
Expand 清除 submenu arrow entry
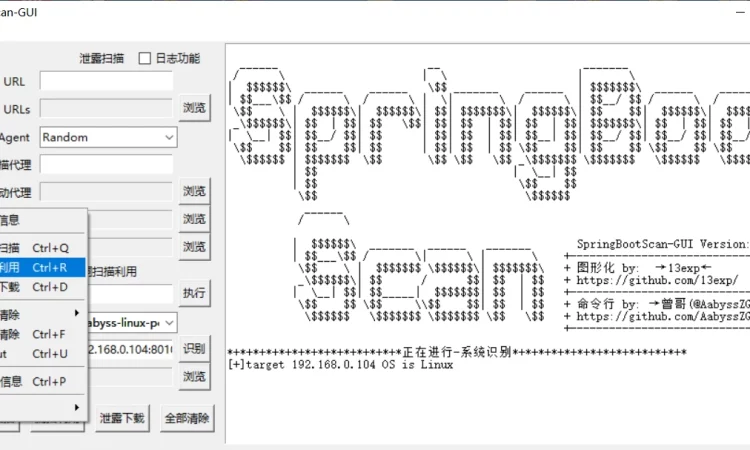(42, 314)
